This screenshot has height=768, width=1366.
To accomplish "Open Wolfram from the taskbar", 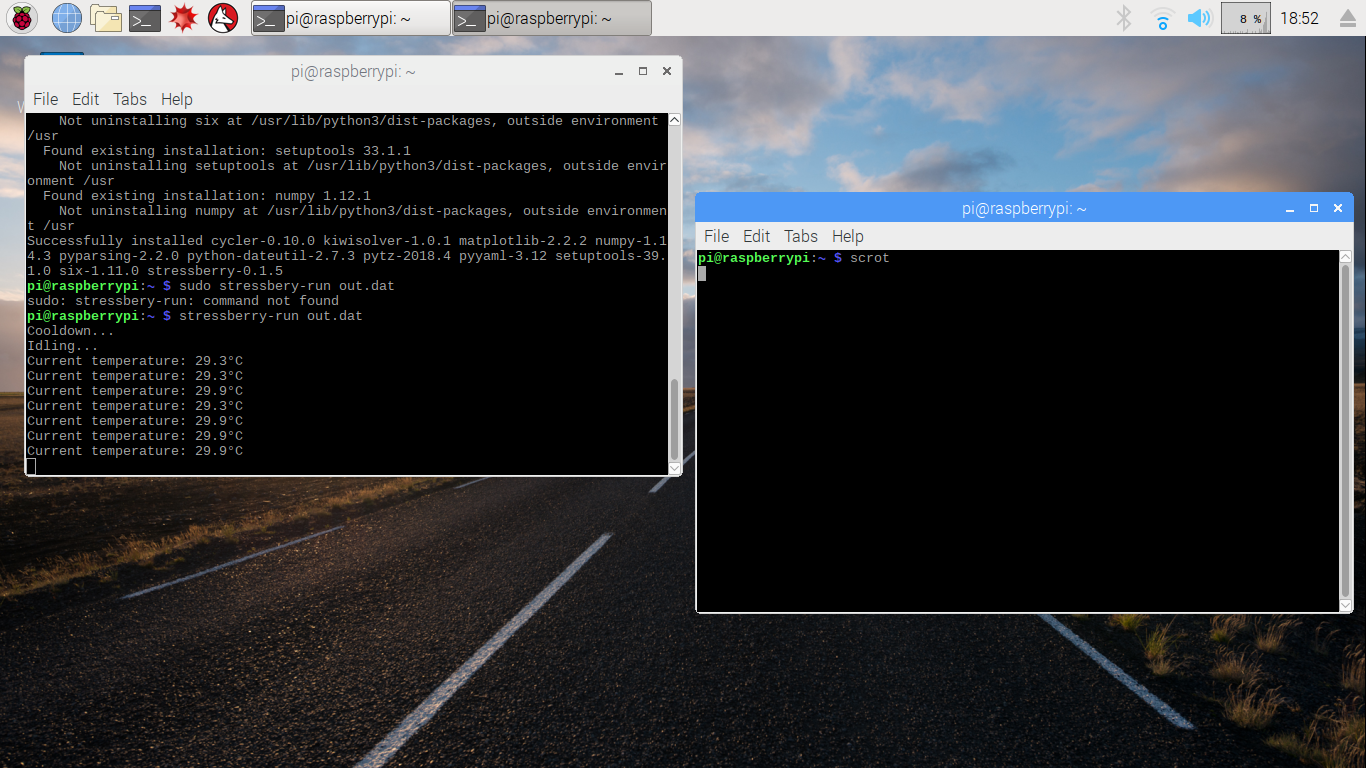I will point(222,17).
